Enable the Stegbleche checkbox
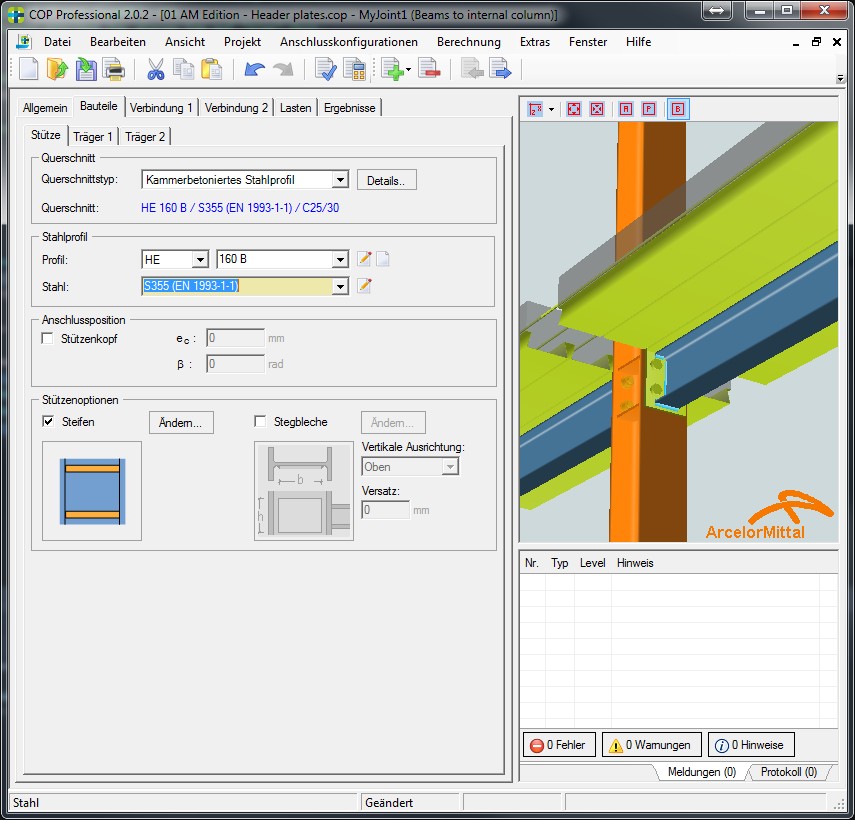Image resolution: width=855 pixels, height=820 pixels. click(261, 422)
